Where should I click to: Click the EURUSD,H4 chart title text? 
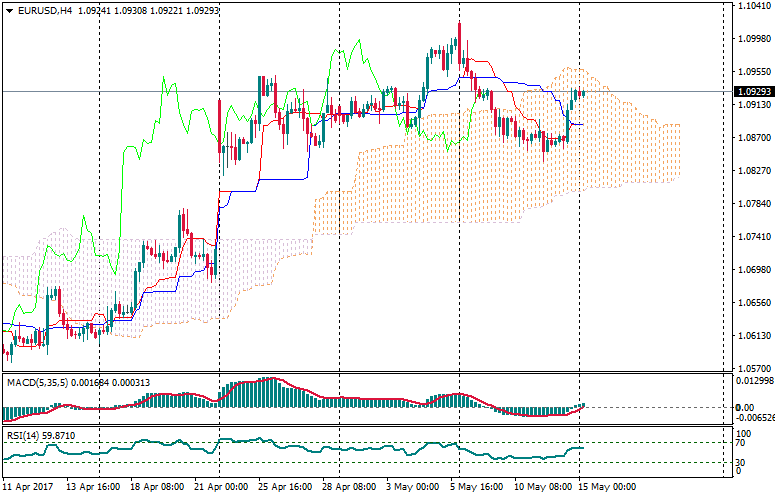(44, 11)
